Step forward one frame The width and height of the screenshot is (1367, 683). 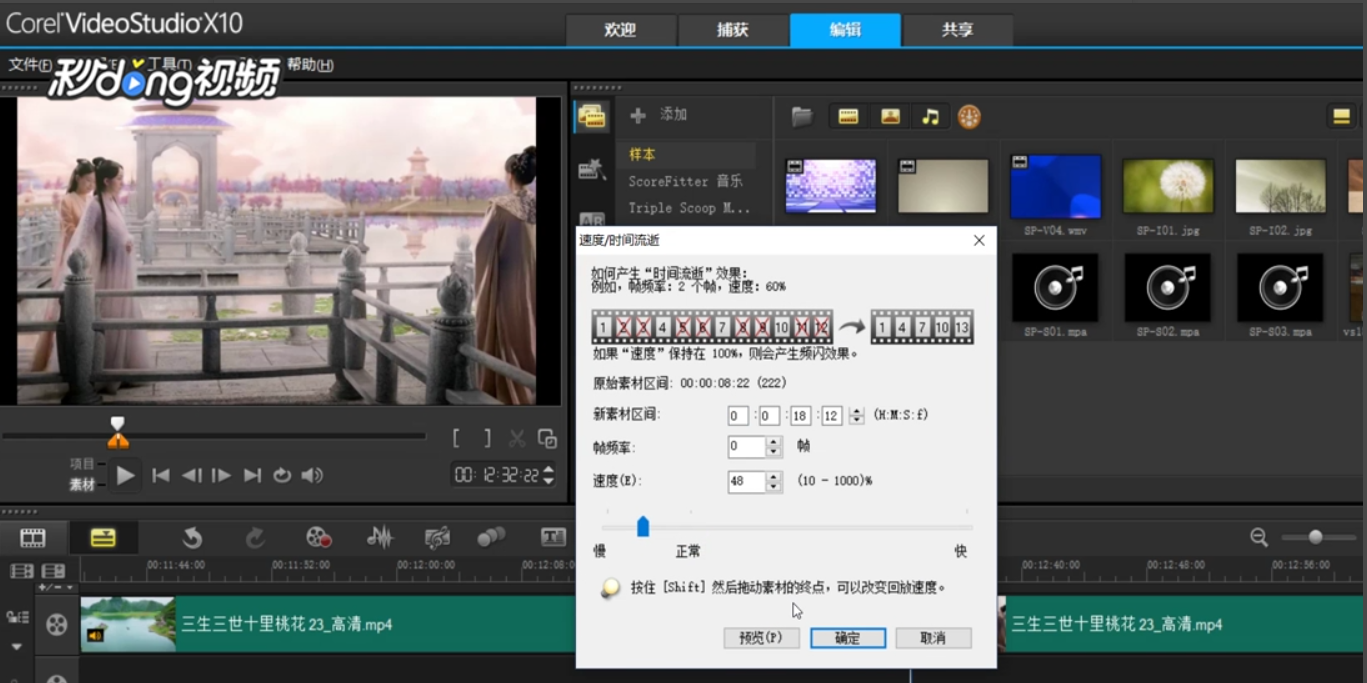tap(222, 475)
